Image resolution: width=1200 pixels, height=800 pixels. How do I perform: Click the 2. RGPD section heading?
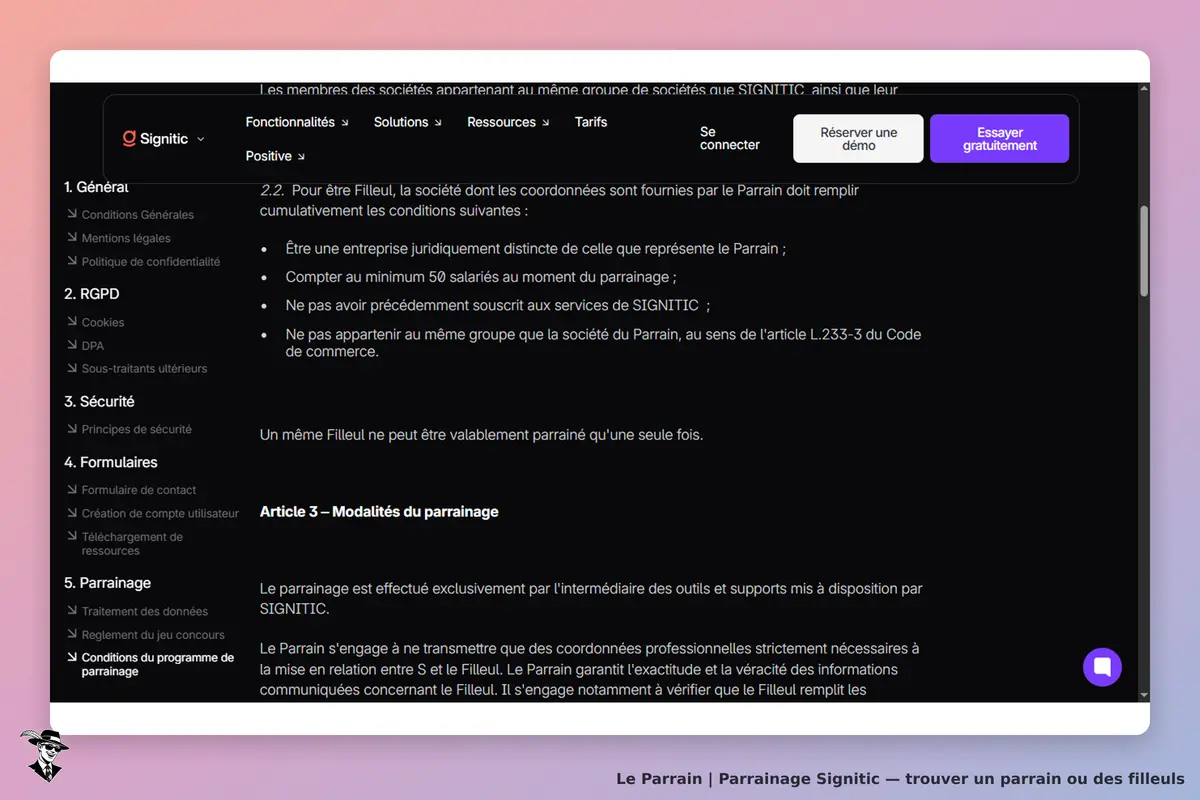tap(92, 294)
